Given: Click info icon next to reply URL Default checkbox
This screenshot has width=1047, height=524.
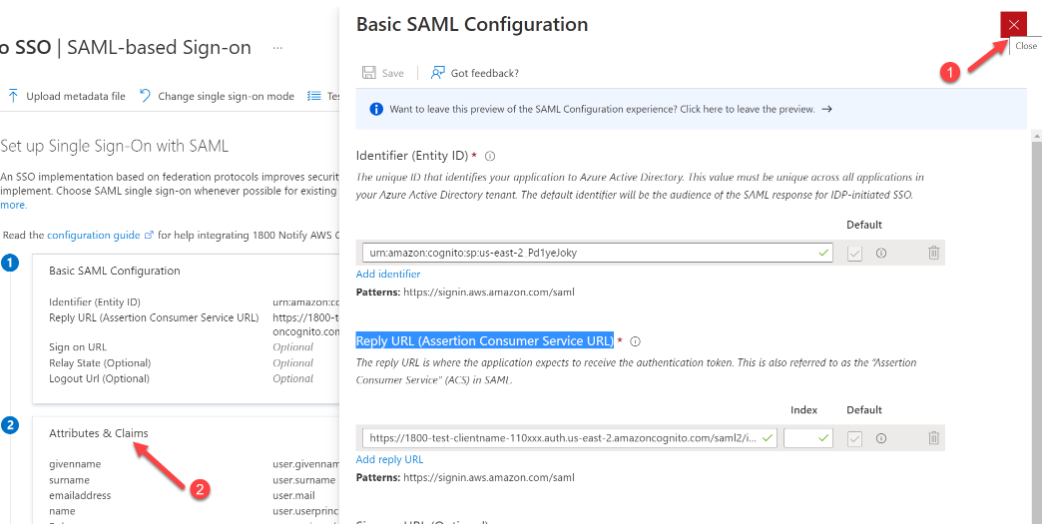Looking at the screenshot, I should [881, 438].
